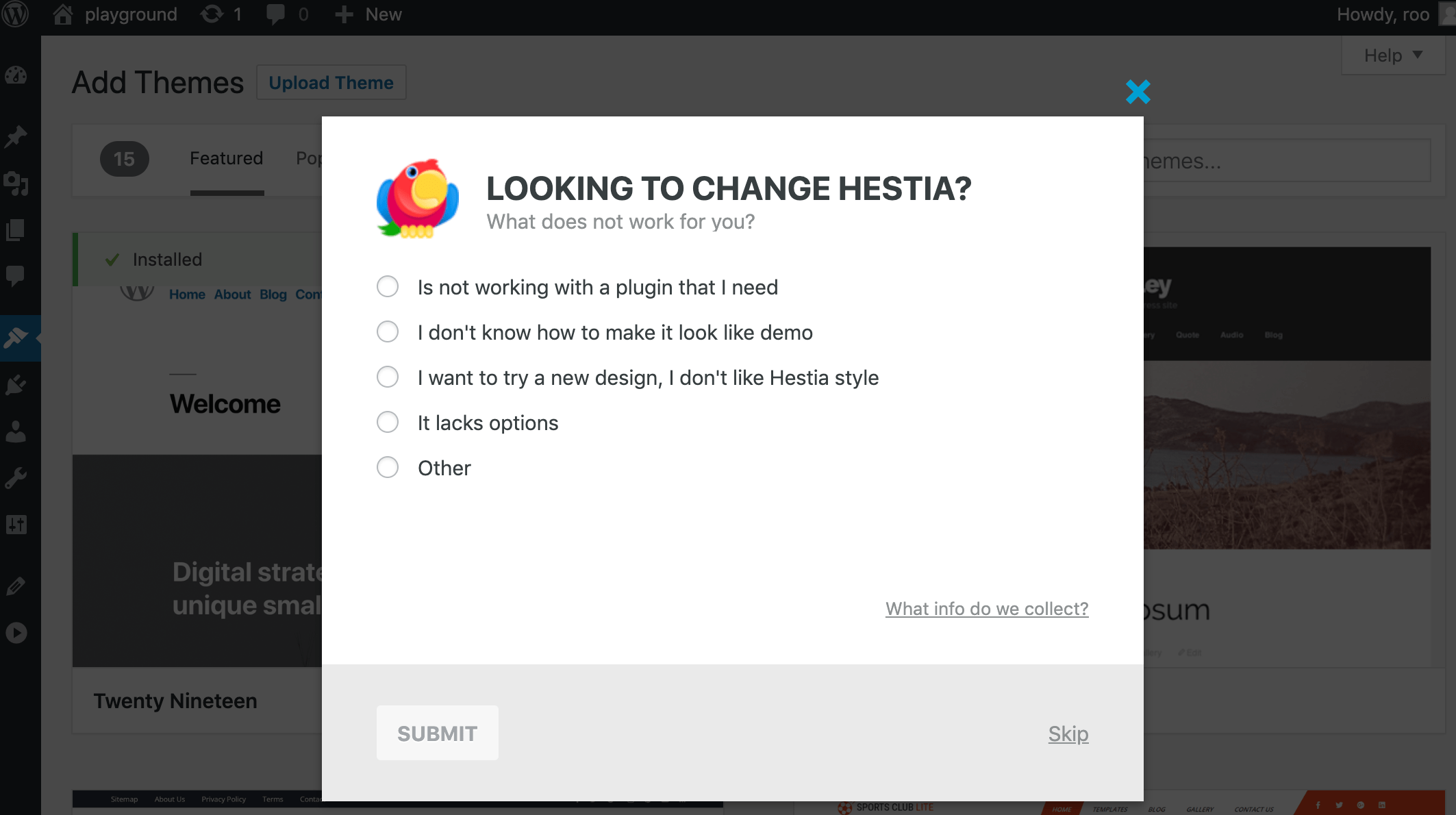Expand the Help dropdown
Image resolution: width=1456 pixels, height=815 pixels.
[x=1392, y=55]
